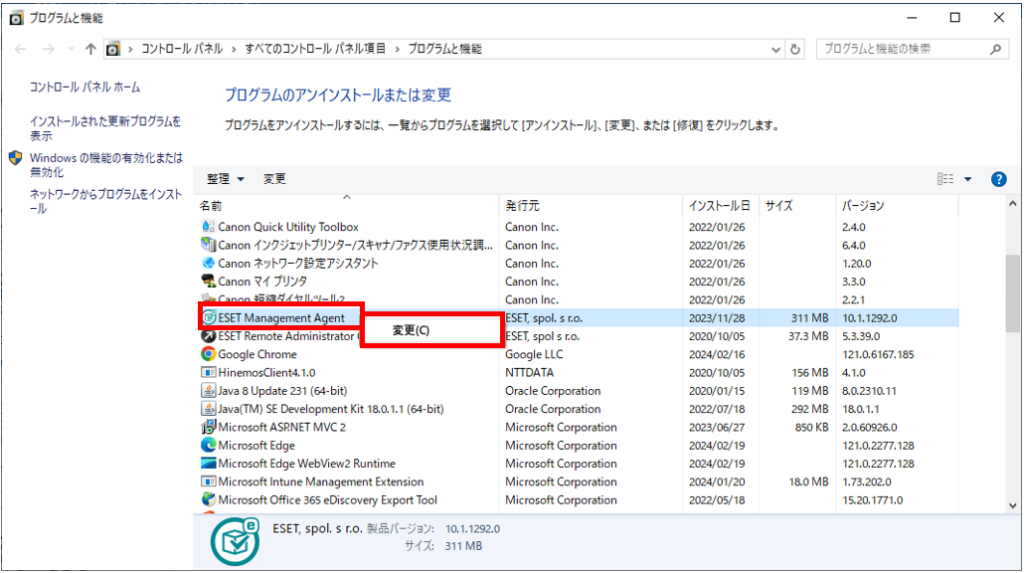Click the Java 8 Update 231 icon
Image resolution: width=1024 pixels, height=573 pixels.
tap(208, 391)
